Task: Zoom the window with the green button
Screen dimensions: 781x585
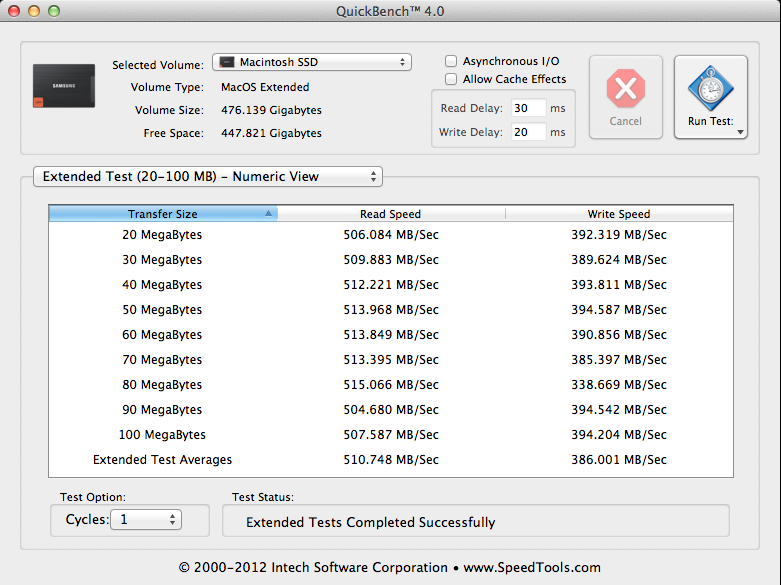Action: coord(54,11)
